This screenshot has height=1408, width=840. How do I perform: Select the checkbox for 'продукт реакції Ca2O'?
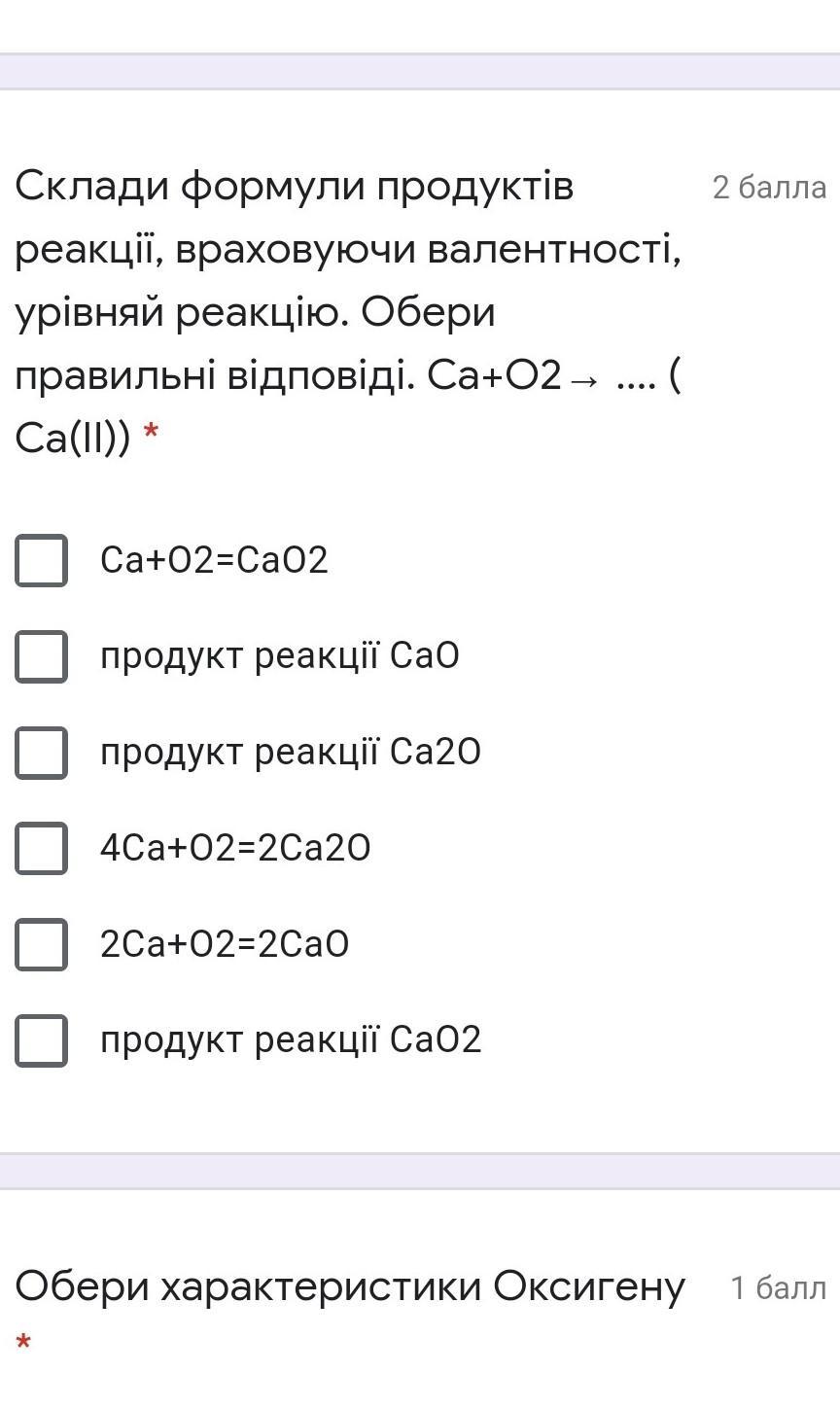(x=41, y=753)
